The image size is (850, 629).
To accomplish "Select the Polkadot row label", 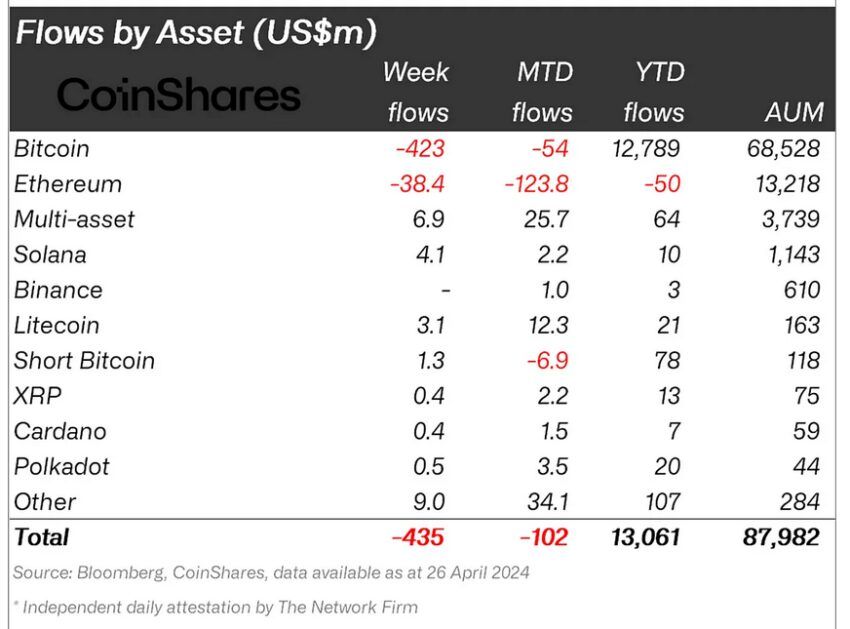I will [x=62, y=467].
